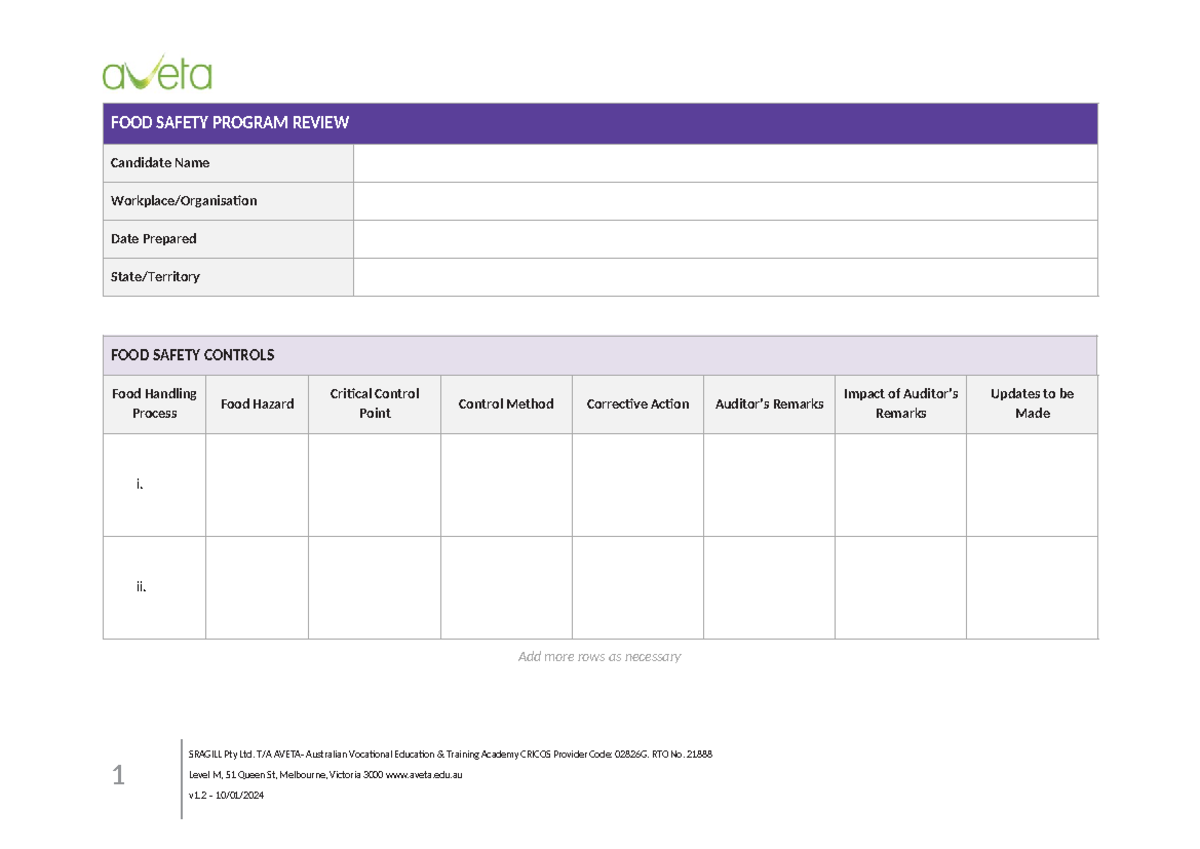Click the State/Territory label

pyautogui.click(x=155, y=277)
